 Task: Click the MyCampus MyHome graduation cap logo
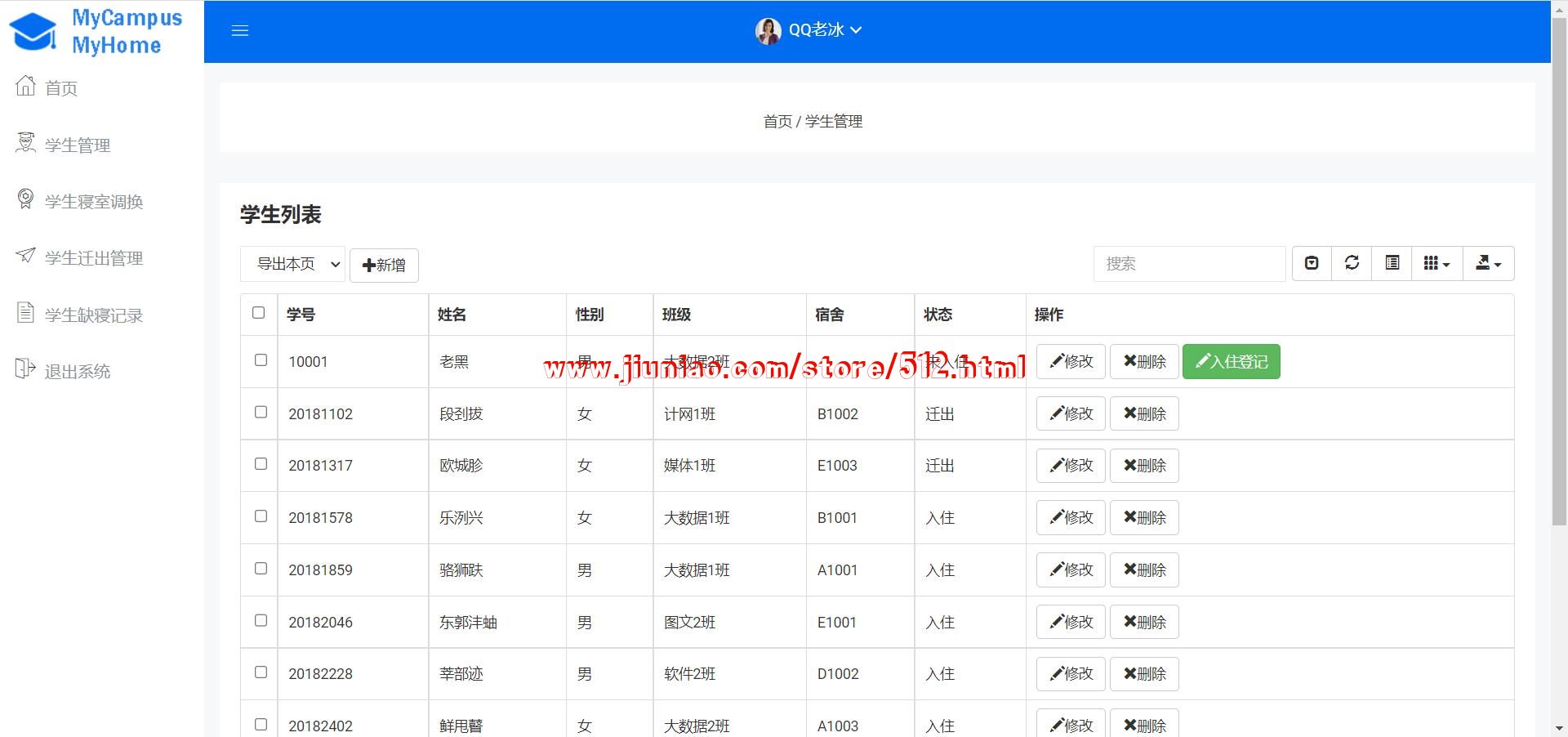(33, 31)
